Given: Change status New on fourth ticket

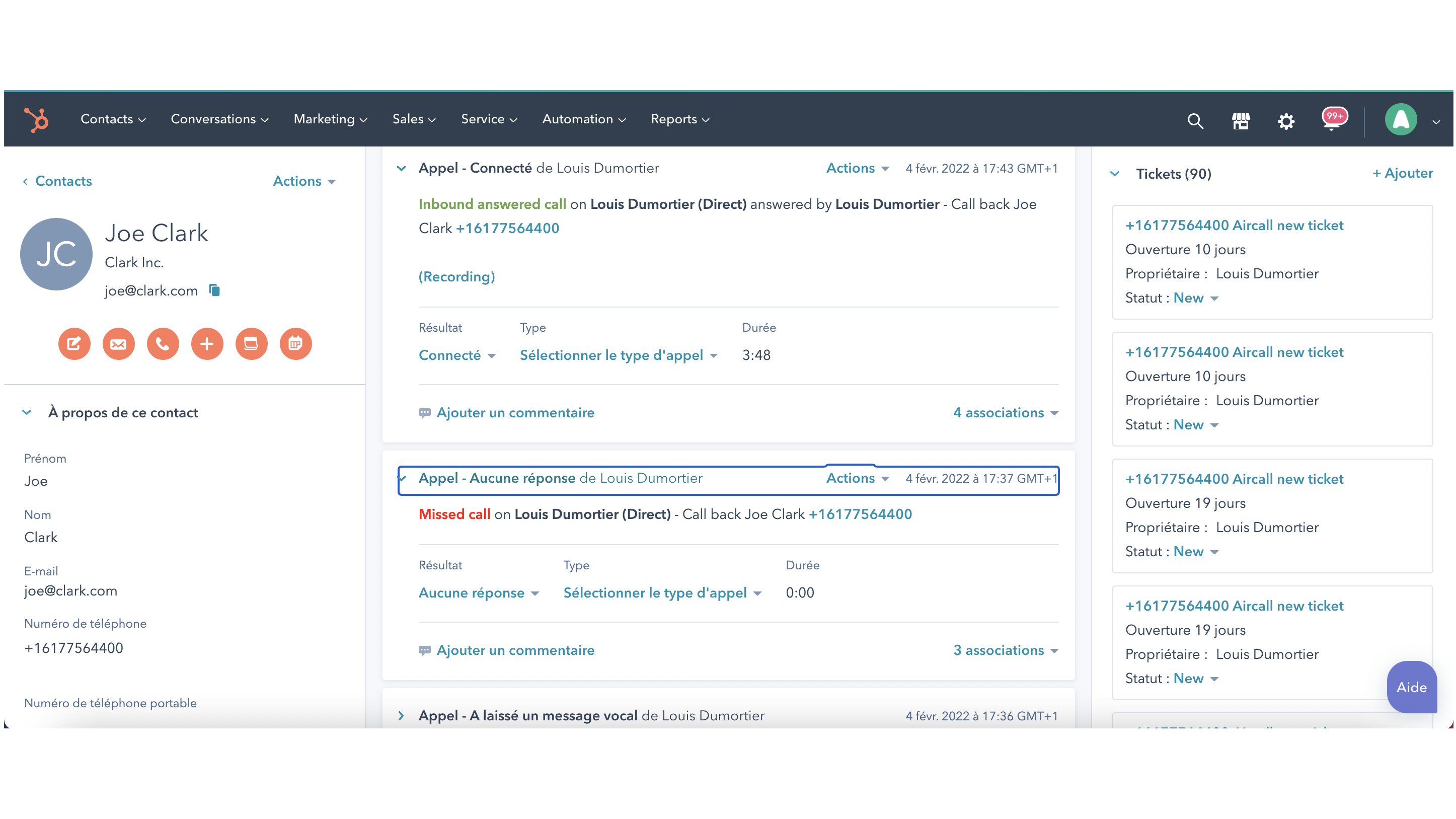Looking at the screenshot, I should pos(1196,679).
